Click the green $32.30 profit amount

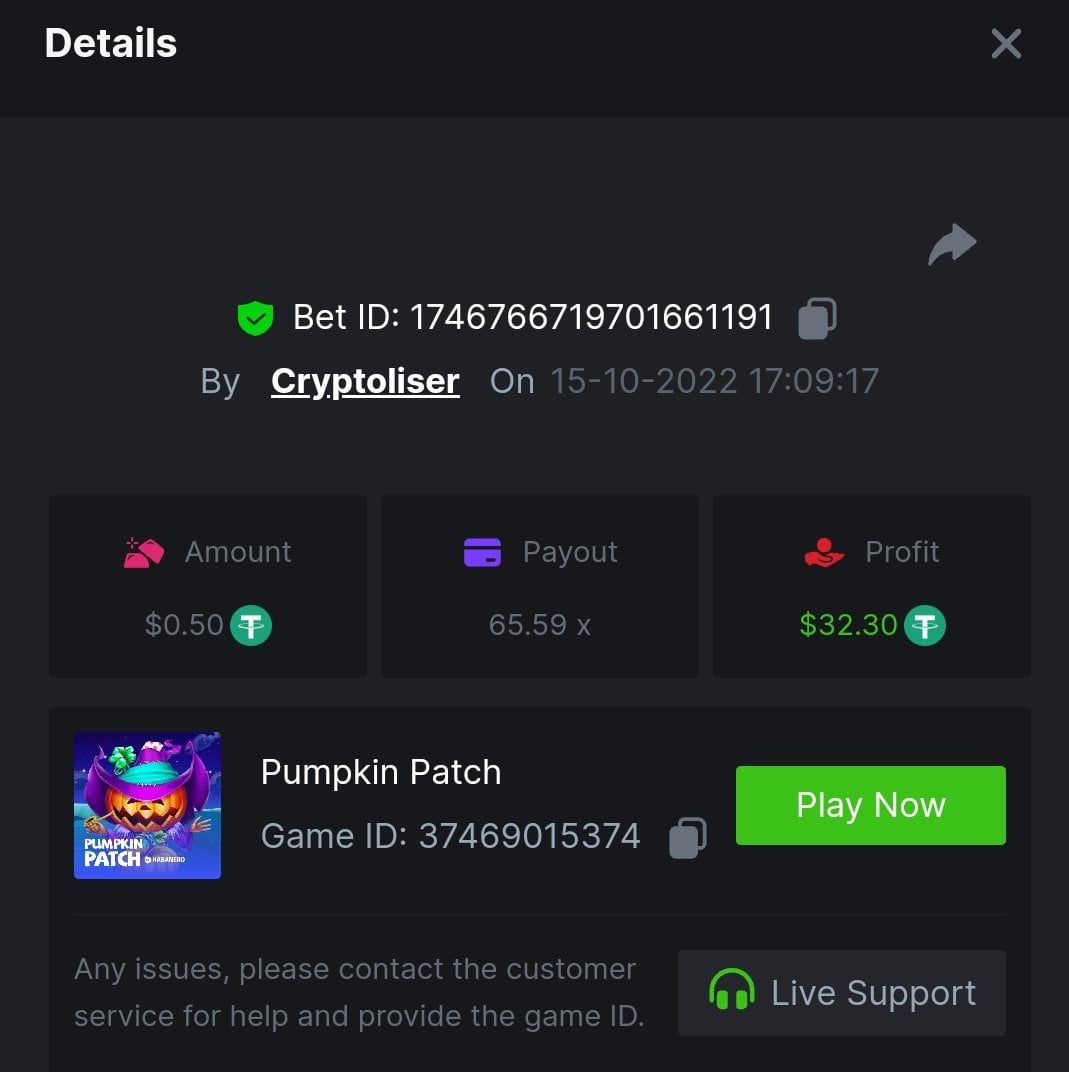coord(848,625)
